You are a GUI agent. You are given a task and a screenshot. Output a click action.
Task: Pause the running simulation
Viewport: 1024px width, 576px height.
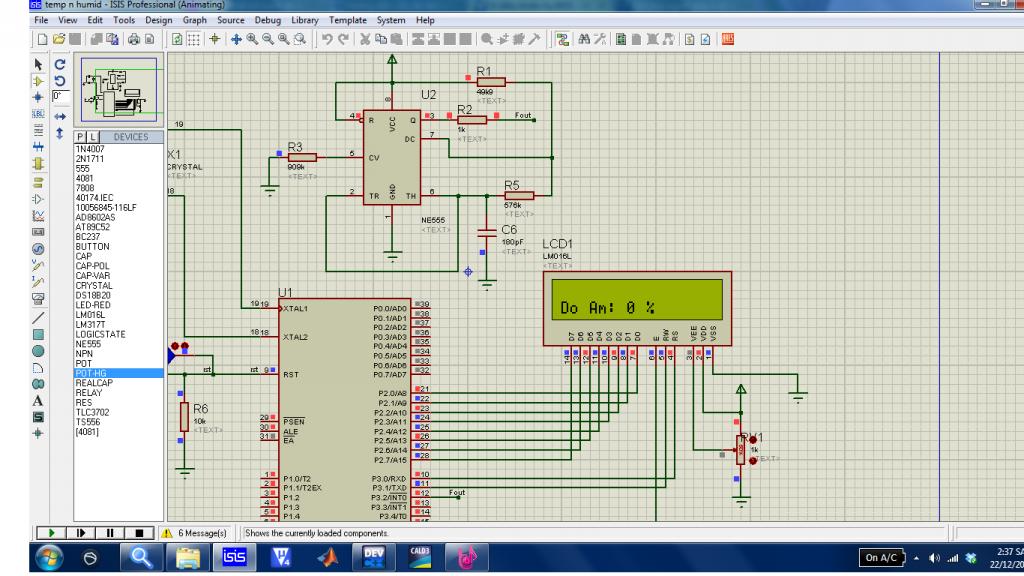pyautogui.click(x=111, y=533)
